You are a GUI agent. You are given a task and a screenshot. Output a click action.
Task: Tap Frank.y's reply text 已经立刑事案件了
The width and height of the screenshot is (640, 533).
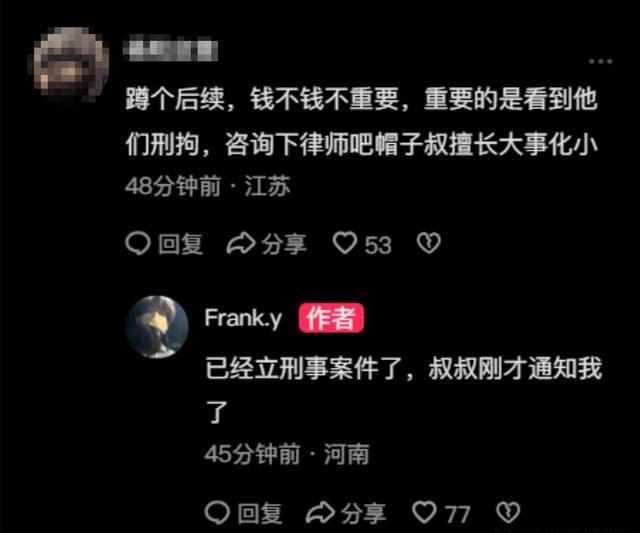(403, 390)
